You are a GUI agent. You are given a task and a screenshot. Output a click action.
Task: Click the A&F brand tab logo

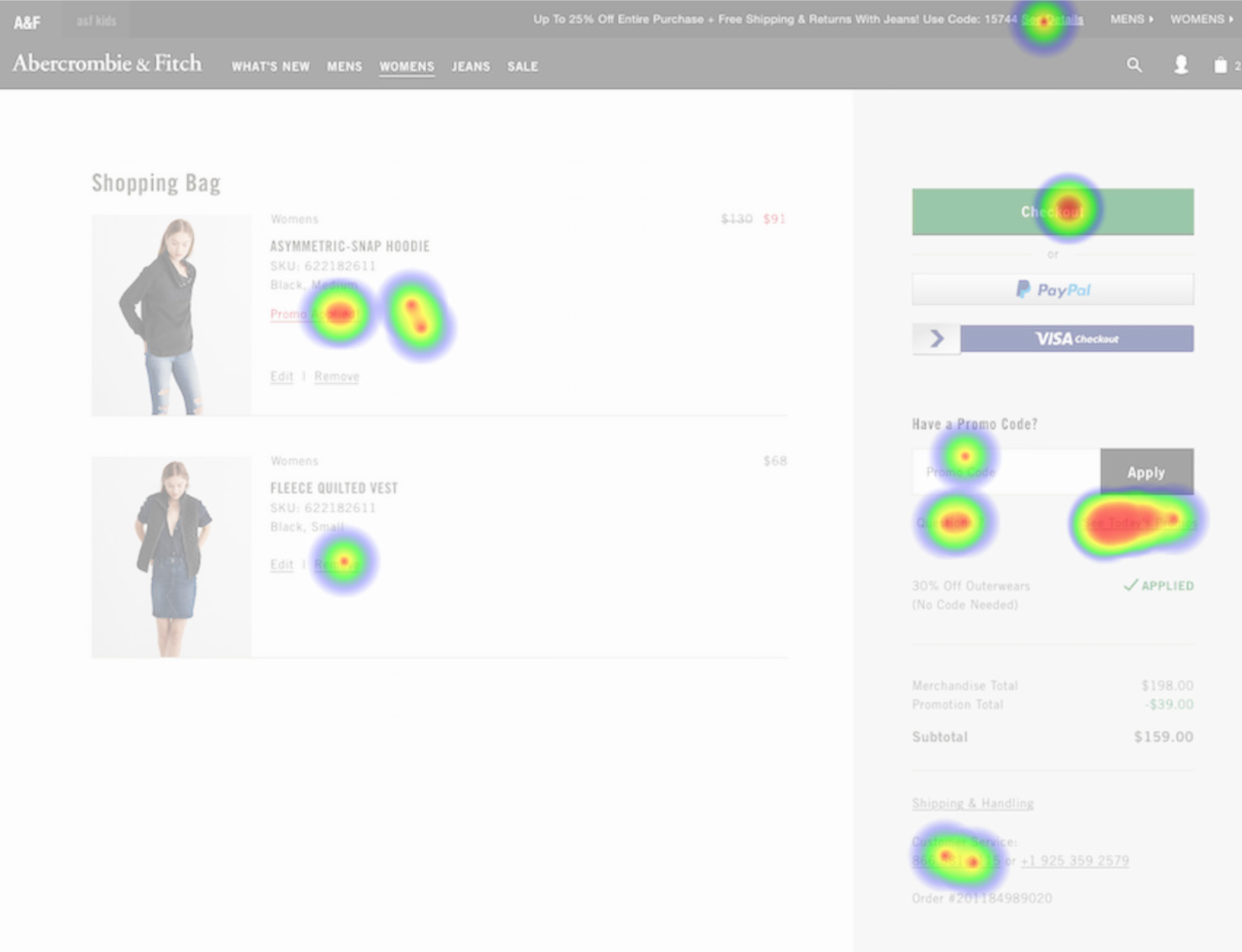[27, 23]
